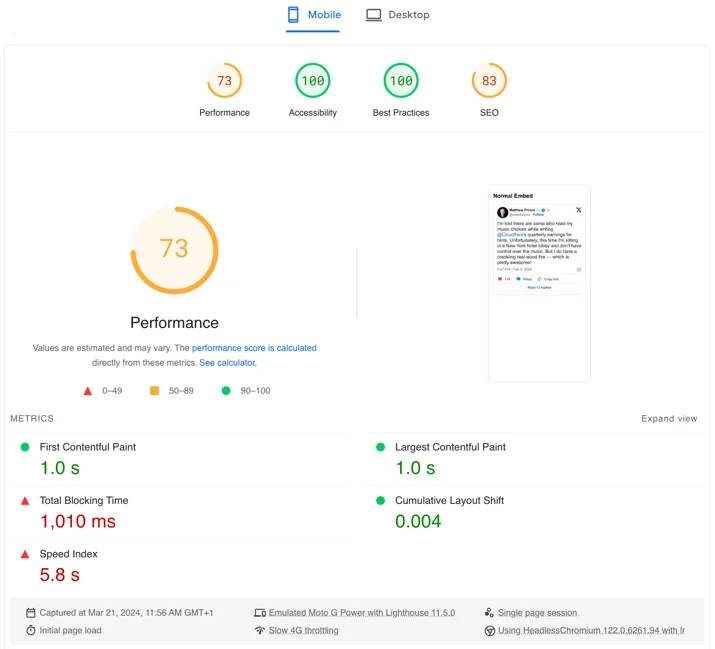This screenshot has width=715, height=649.
Task: Open the Using HeadlessChromium 122.0.6261.94 link
Action: pos(591,630)
